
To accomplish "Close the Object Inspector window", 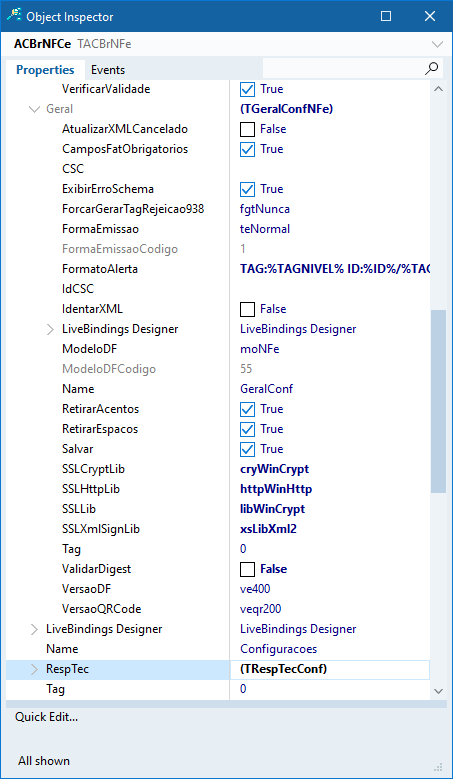I will (x=430, y=16).
